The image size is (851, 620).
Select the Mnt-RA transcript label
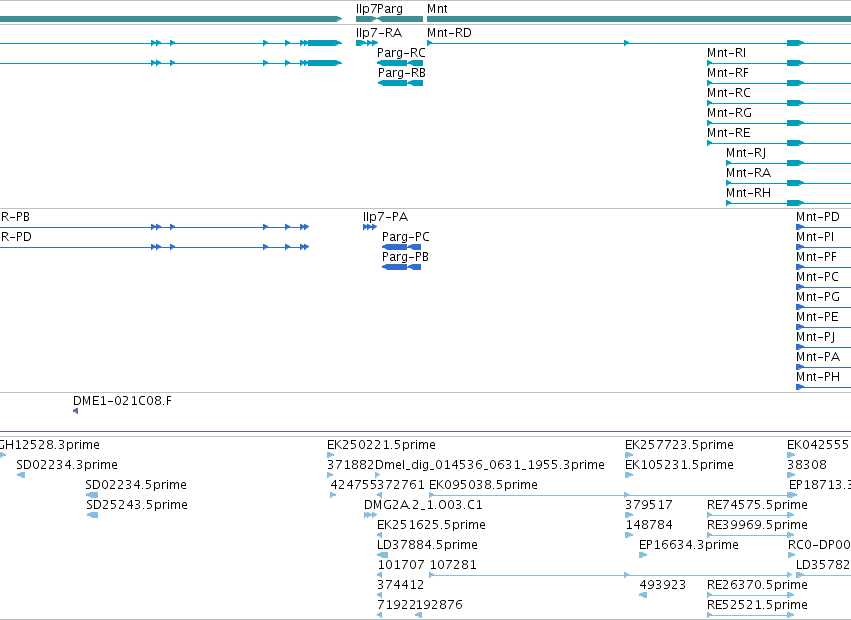(748, 173)
